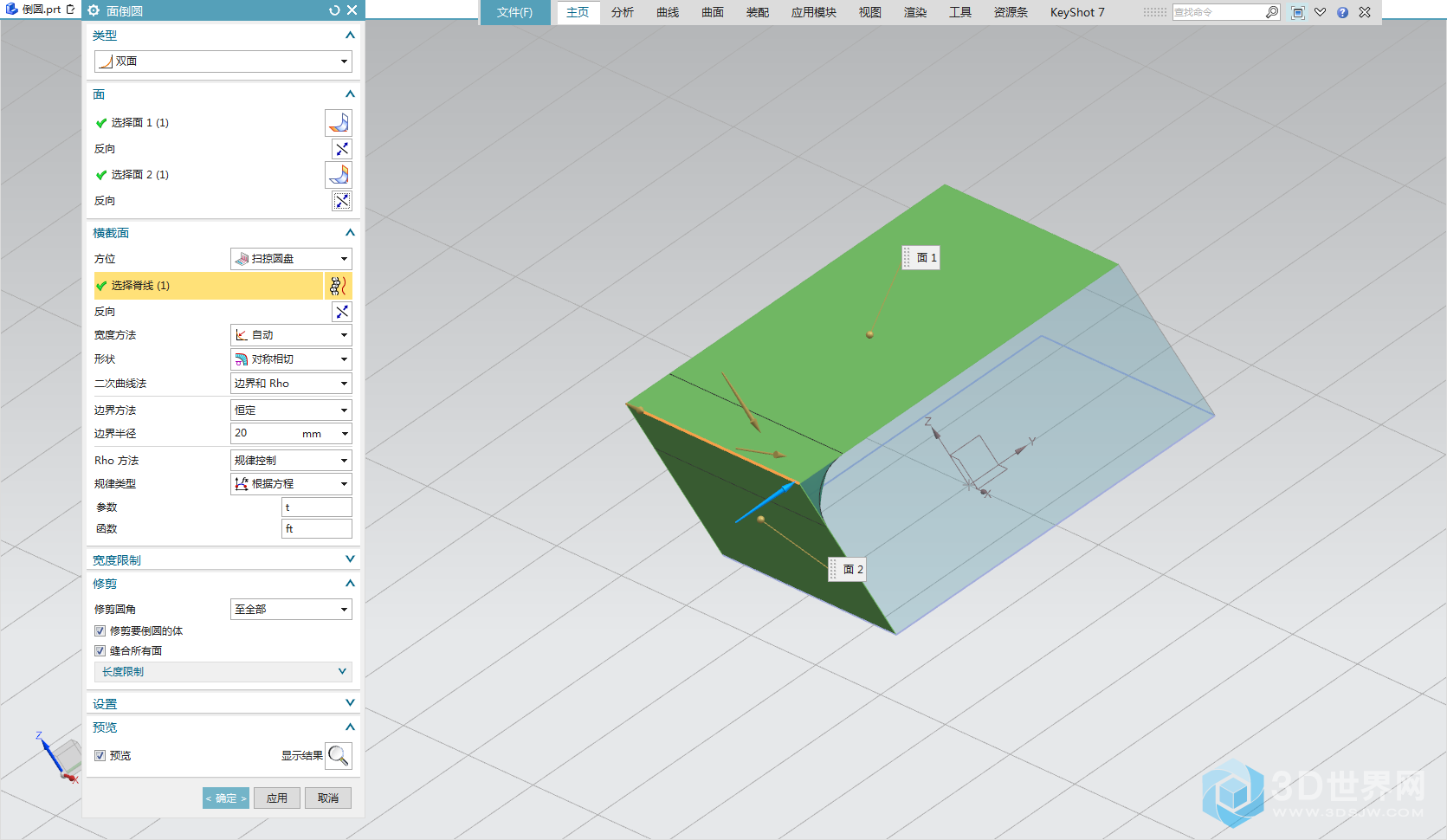Open the 二次曲线法 dropdown
The width and height of the screenshot is (1447, 840).
[291, 384]
